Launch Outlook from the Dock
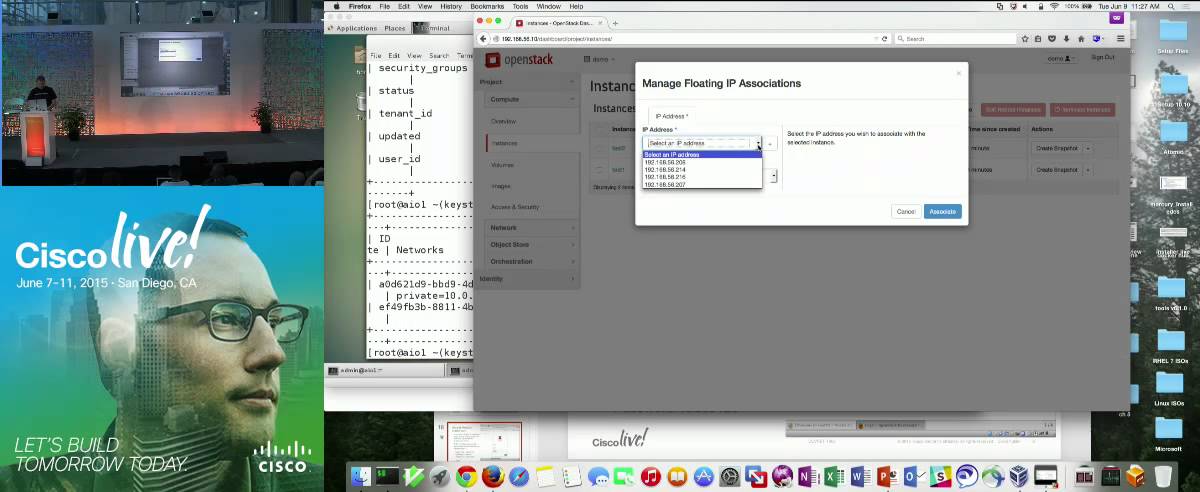 914,476
